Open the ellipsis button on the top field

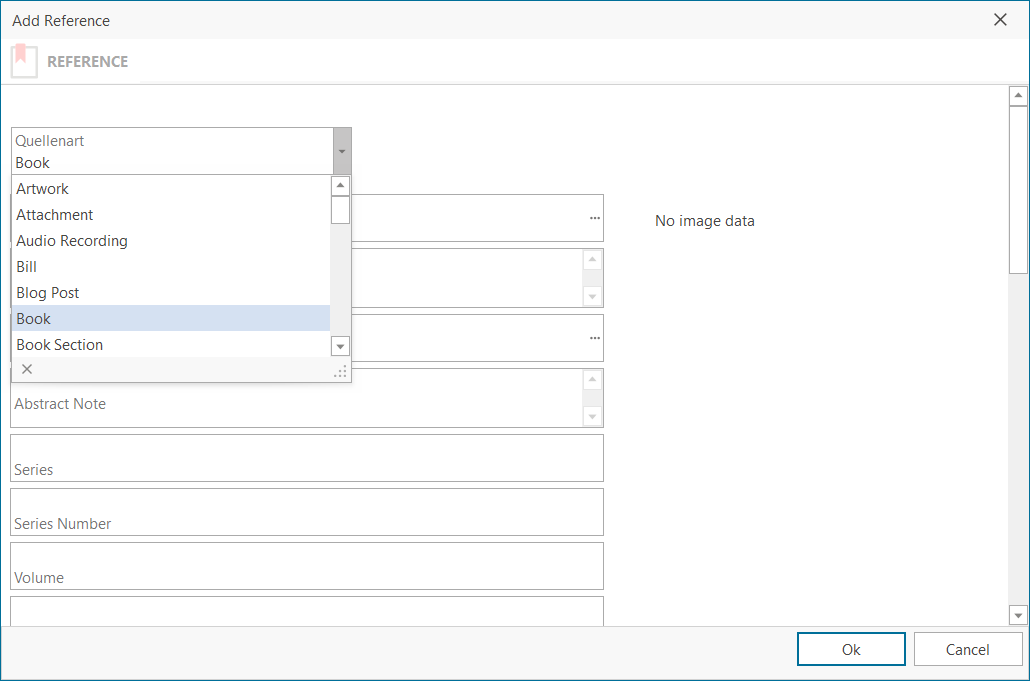click(x=595, y=218)
